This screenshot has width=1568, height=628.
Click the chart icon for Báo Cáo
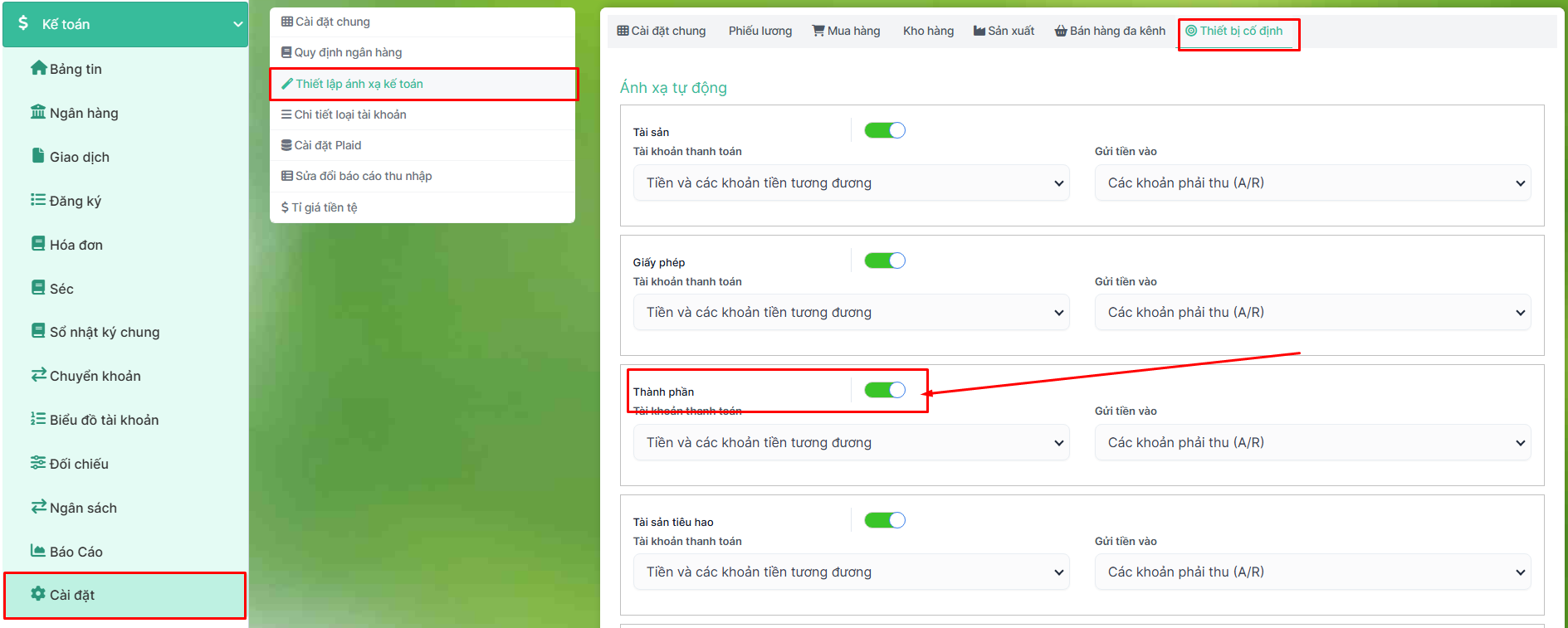(38, 551)
